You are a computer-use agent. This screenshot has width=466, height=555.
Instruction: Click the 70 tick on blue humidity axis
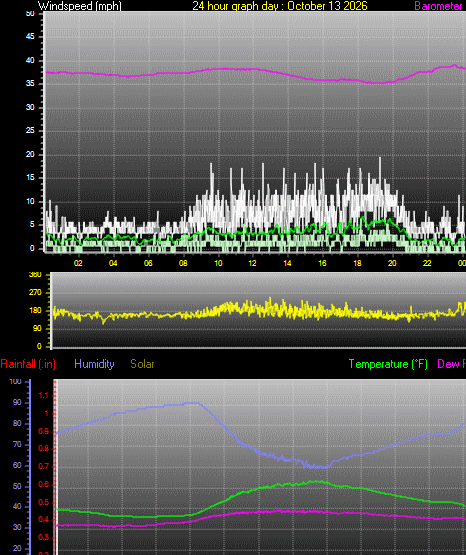pyautogui.click(x=17, y=444)
